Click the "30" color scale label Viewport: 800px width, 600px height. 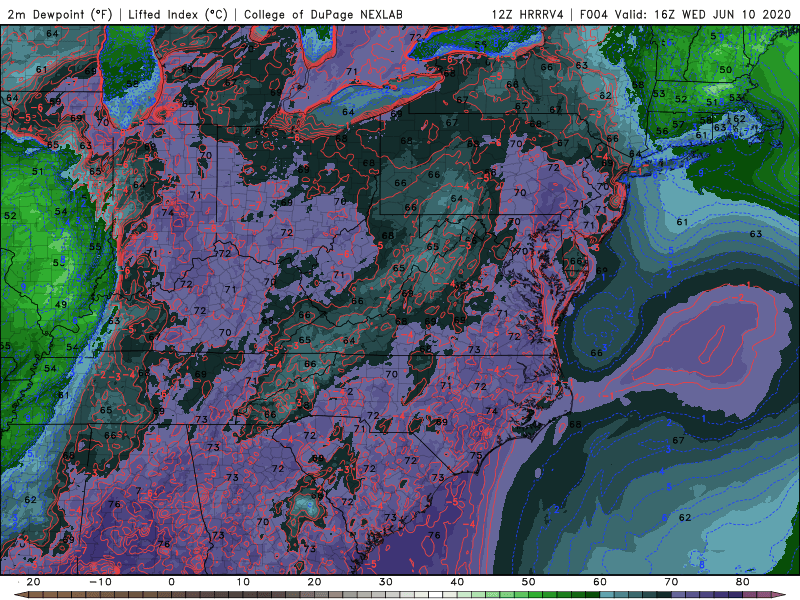point(386,582)
